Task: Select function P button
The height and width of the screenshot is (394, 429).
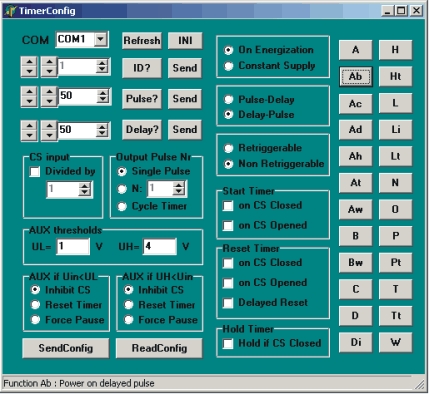Action: 395,236
